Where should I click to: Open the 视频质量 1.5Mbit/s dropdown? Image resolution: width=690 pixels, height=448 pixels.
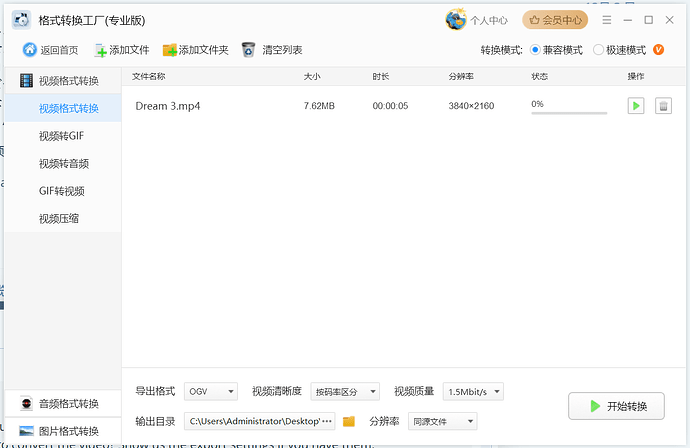pyautogui.click(x=473, y=391)
